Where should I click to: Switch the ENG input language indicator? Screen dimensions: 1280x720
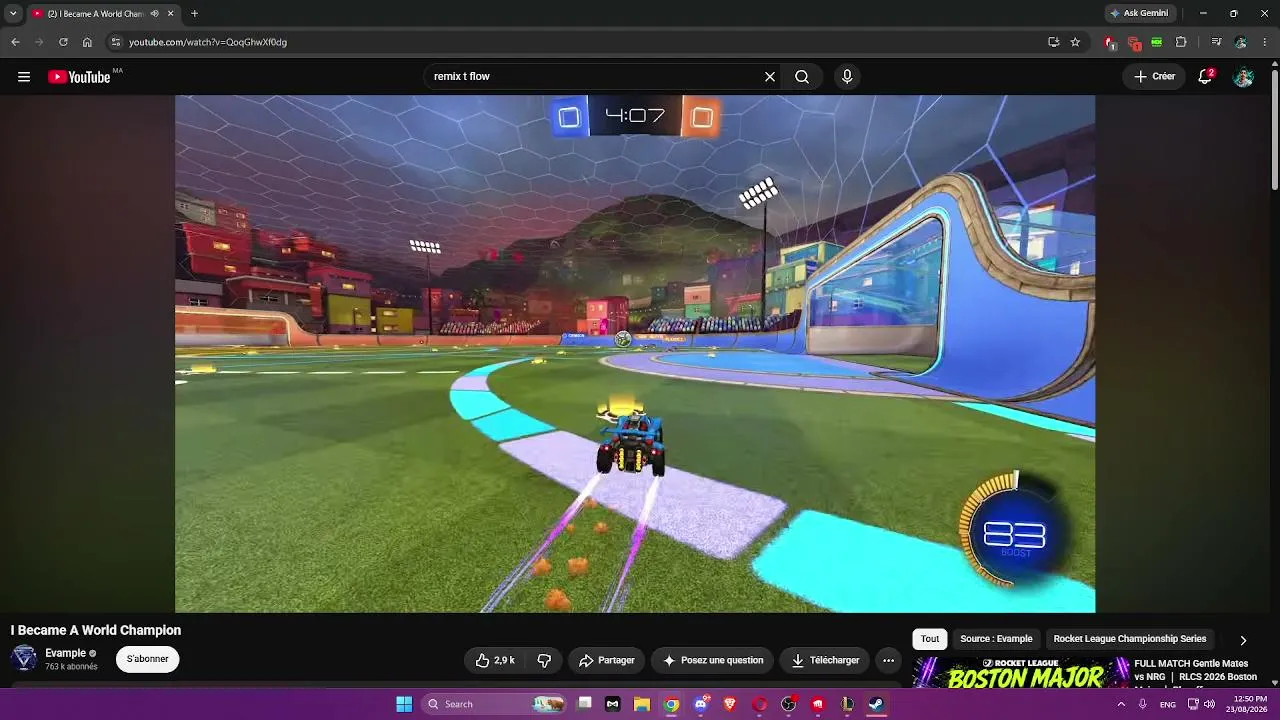pyautogui.click(x=1168, y=704)
